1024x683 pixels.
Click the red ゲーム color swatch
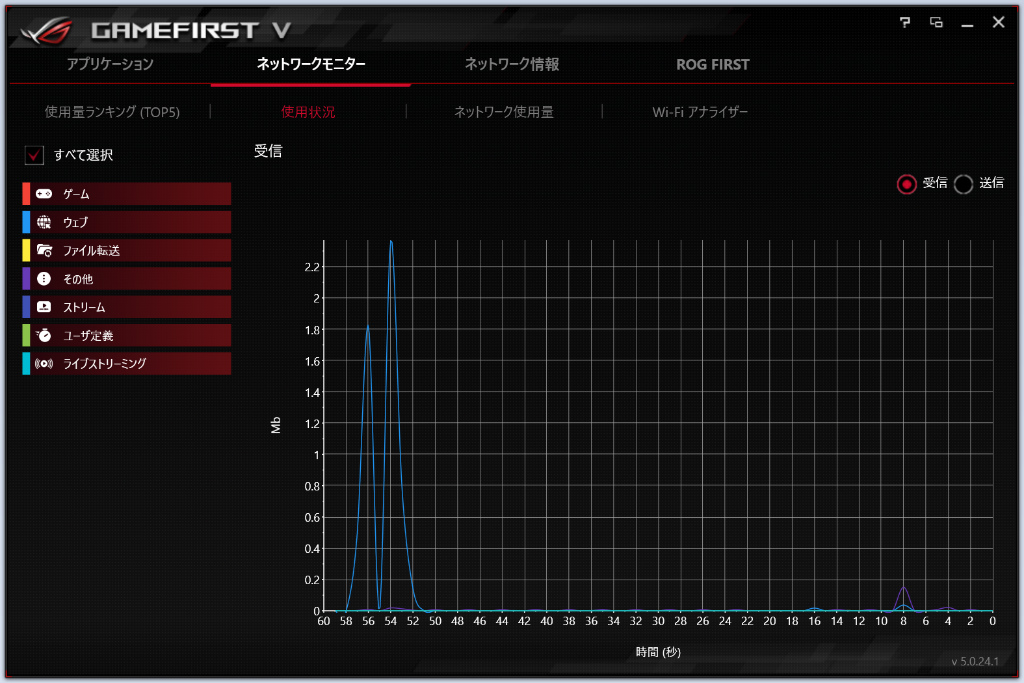pos(26,193)
